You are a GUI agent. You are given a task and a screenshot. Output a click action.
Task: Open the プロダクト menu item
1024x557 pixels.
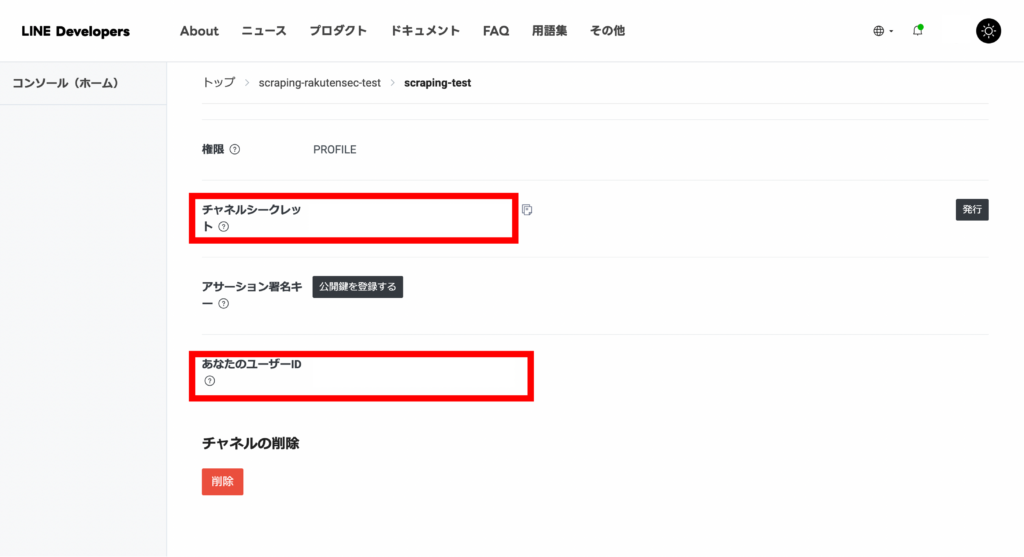click(338, 31)
